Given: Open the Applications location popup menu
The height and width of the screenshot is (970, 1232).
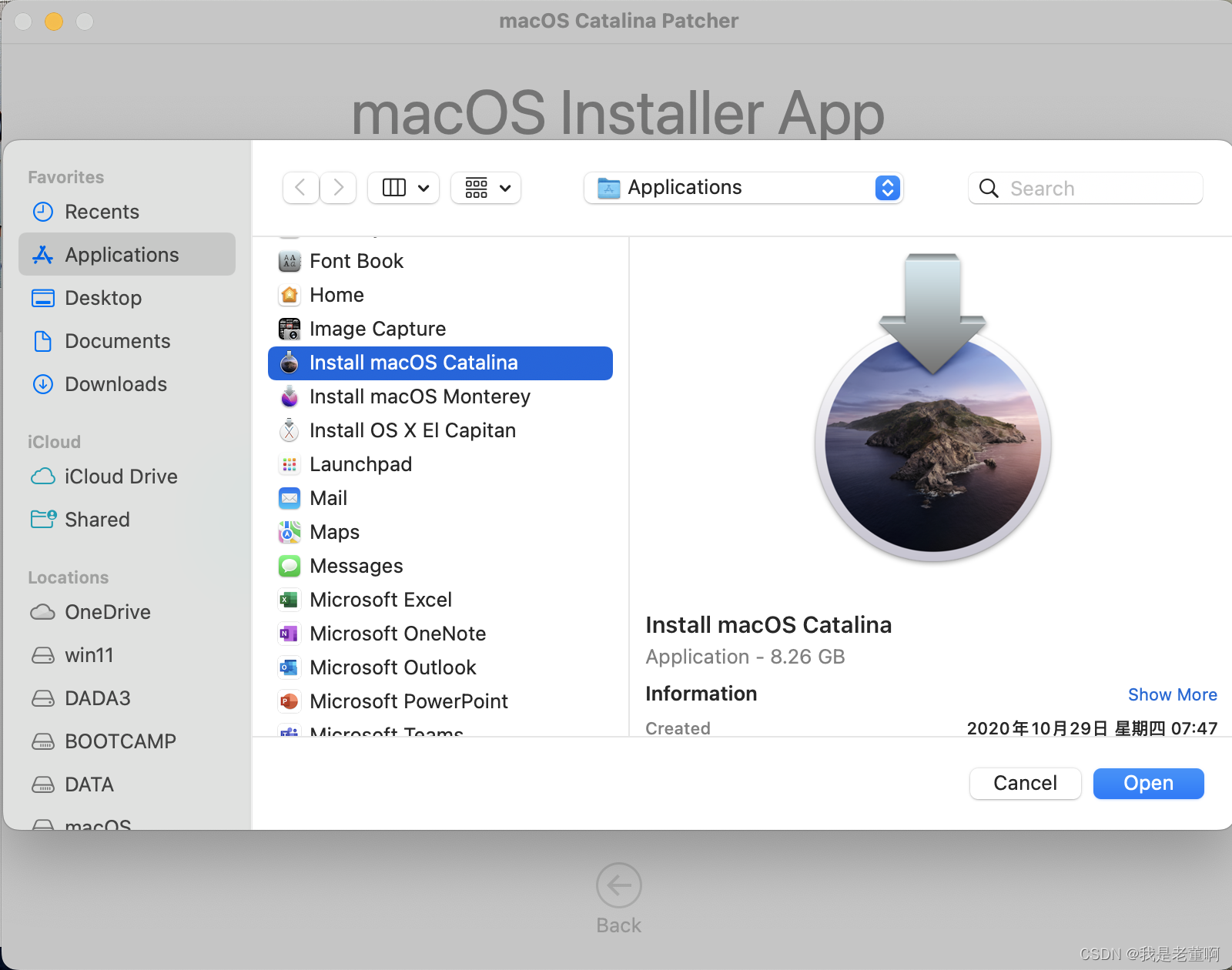Looking at the screenshot, I should point(743,188).
